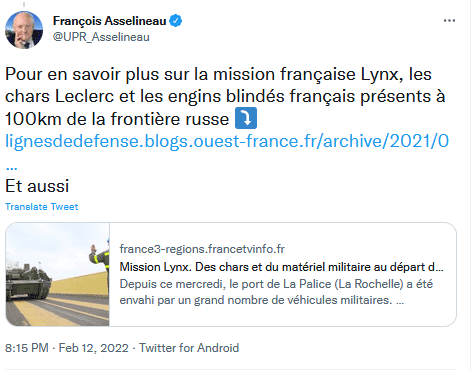This screenshot has height=371, width=472.
Task: Click the Feb 12, 2022 date
Action: coord(94,348)
